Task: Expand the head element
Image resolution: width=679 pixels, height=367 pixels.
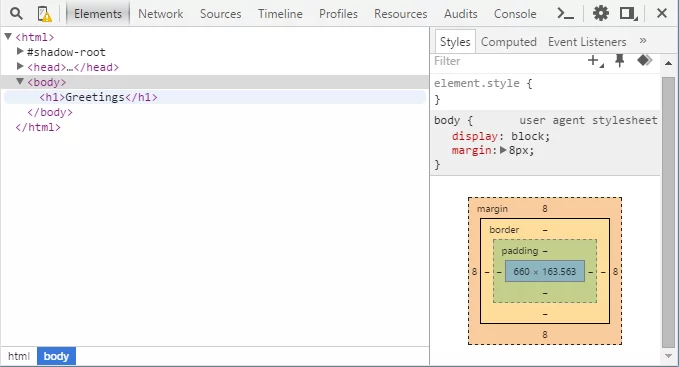Action: tap(19, 66)
